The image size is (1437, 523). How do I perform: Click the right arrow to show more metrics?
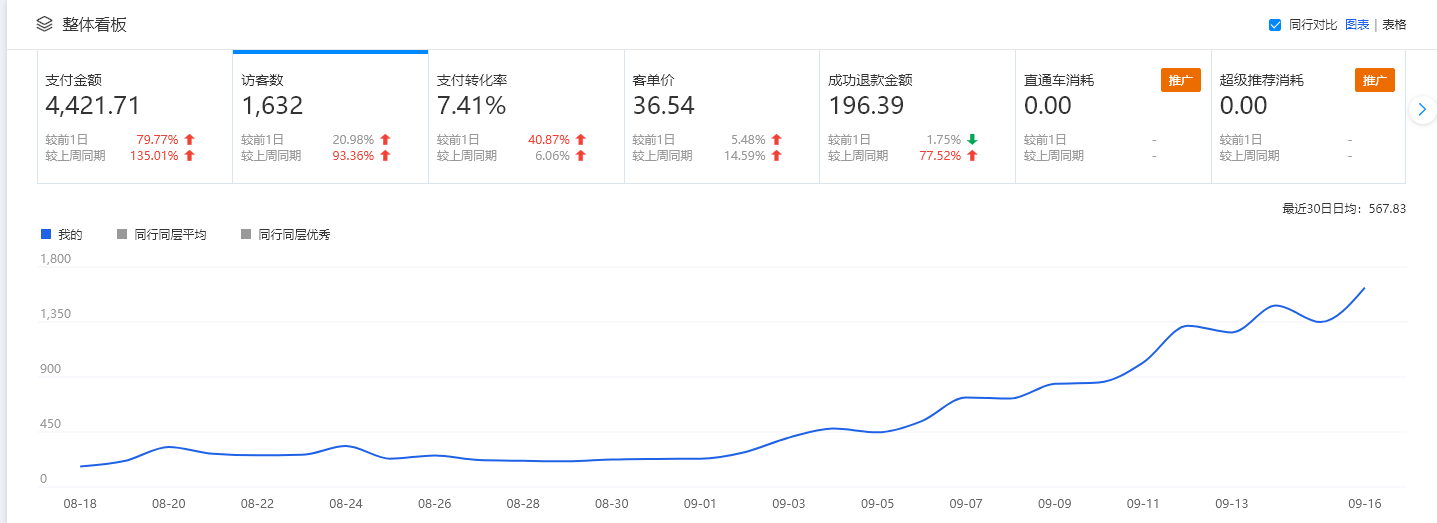pos(1422,110)
